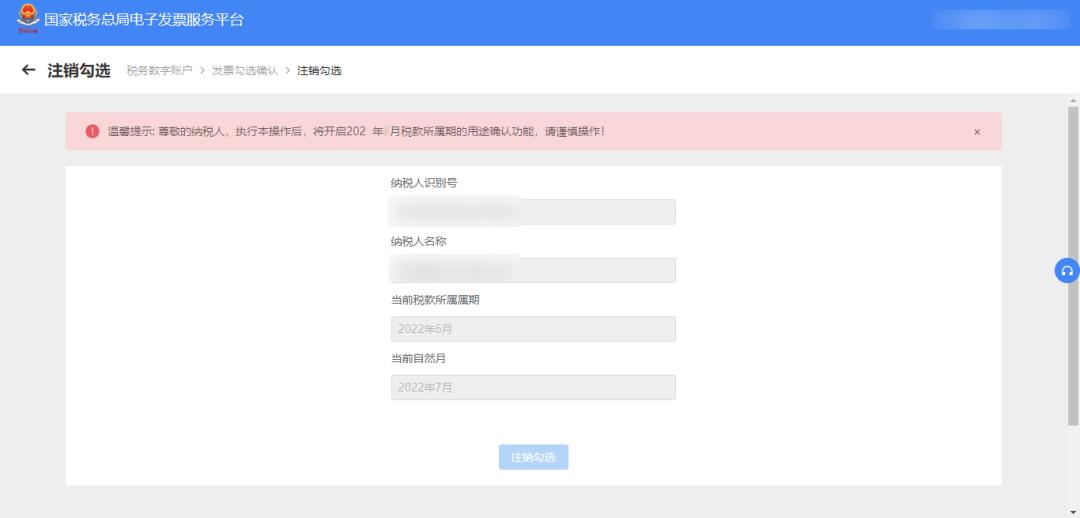This screenshot has width=1080, height=518.
Task: Click the scrollbar up arrow
Action: point(1072,100)
